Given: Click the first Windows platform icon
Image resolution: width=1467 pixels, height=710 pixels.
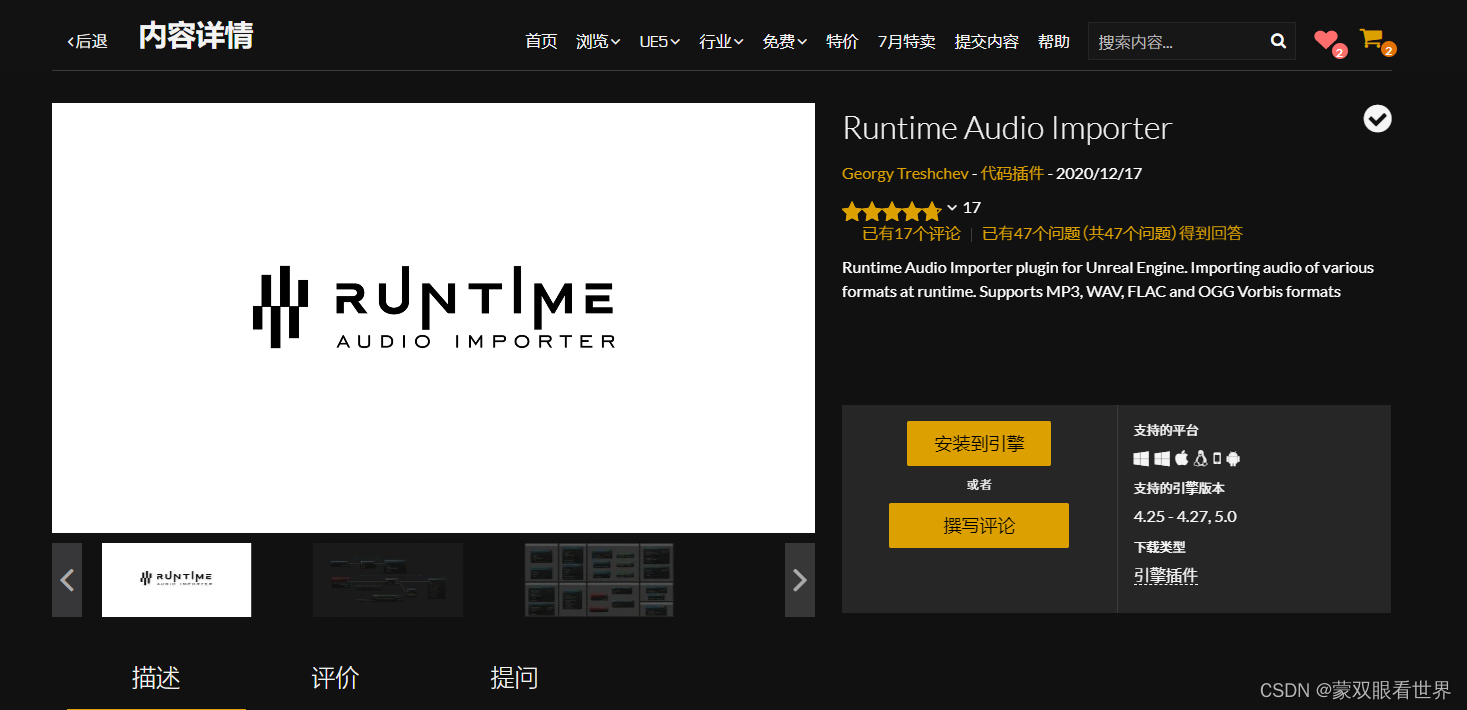Looking at the screenshot, I should coord(1141,458).
